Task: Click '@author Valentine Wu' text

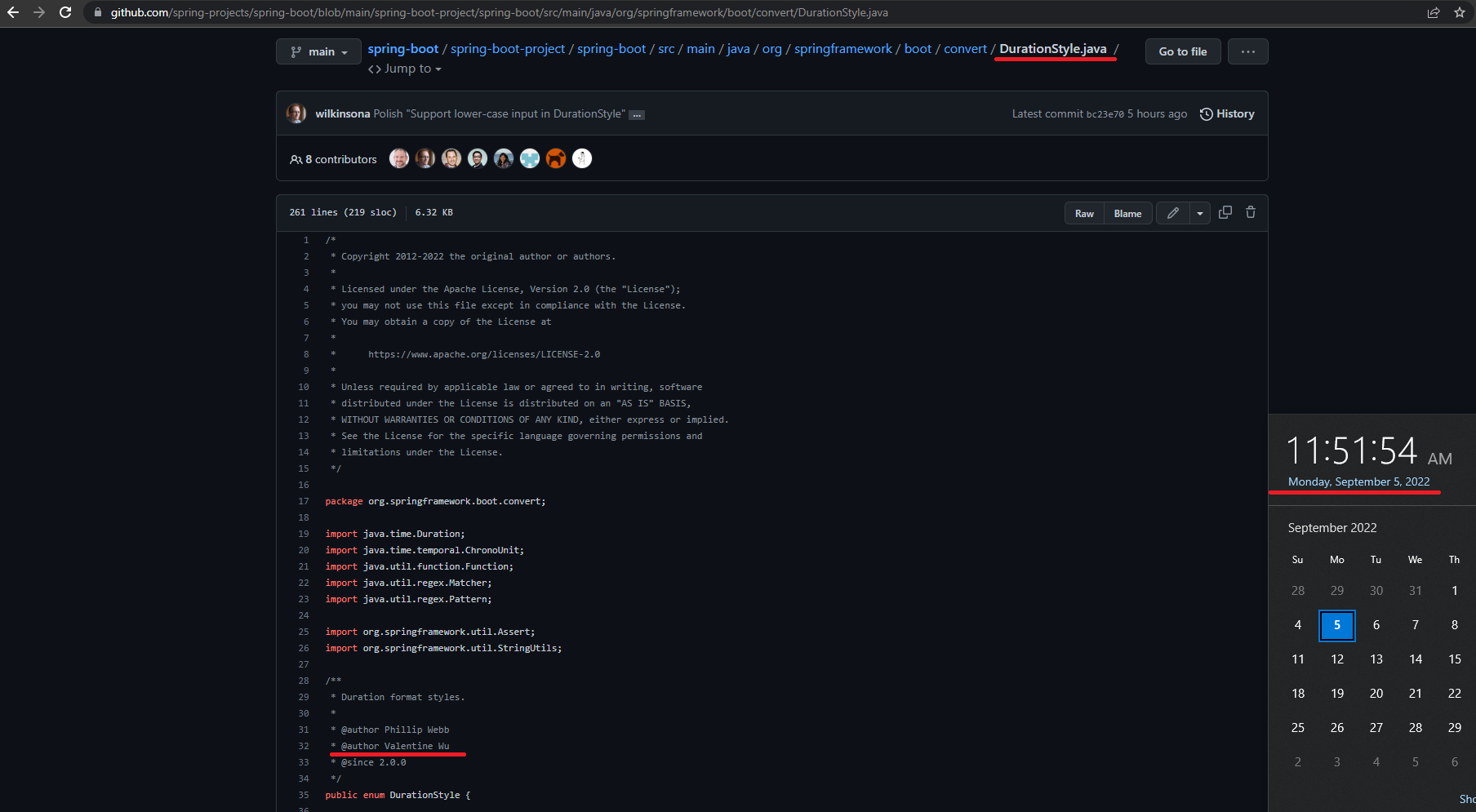Action: (395, 746)
